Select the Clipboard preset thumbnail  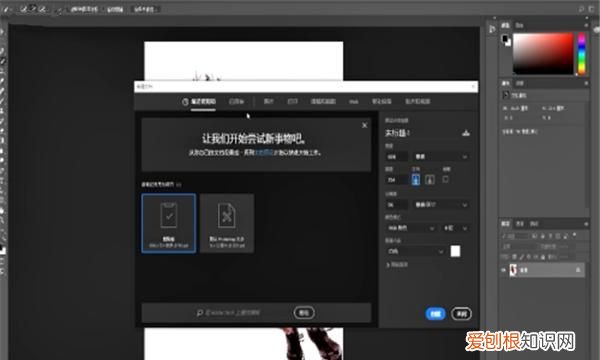pos(169,223)
